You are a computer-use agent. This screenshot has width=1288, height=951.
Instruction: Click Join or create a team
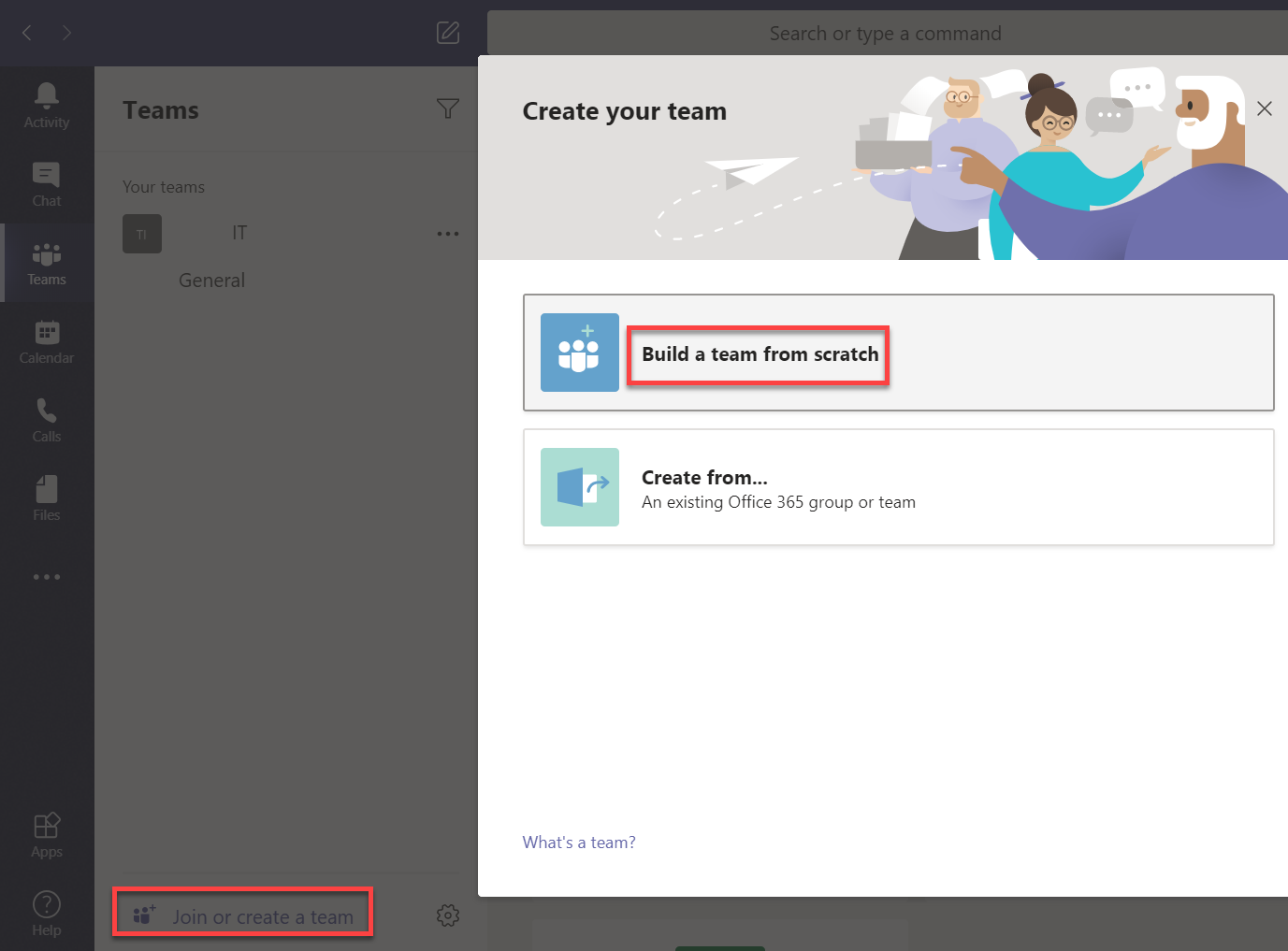point(243,916)
